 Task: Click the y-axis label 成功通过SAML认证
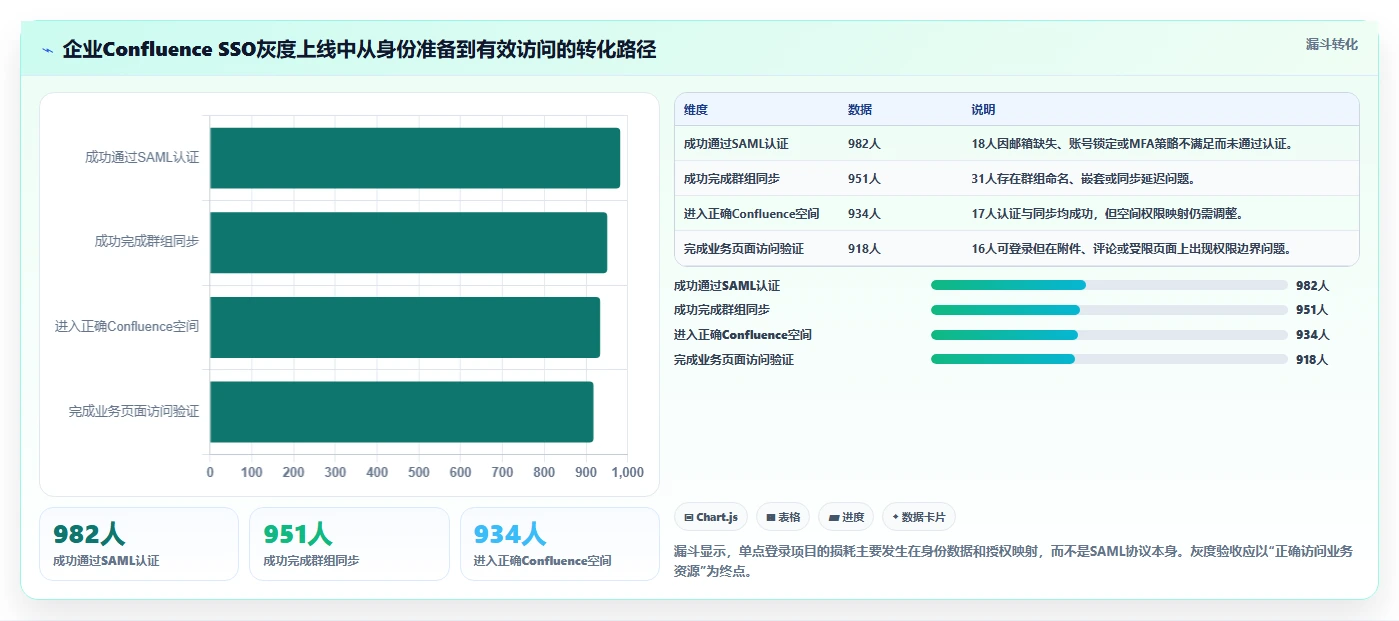click(142, 158)
